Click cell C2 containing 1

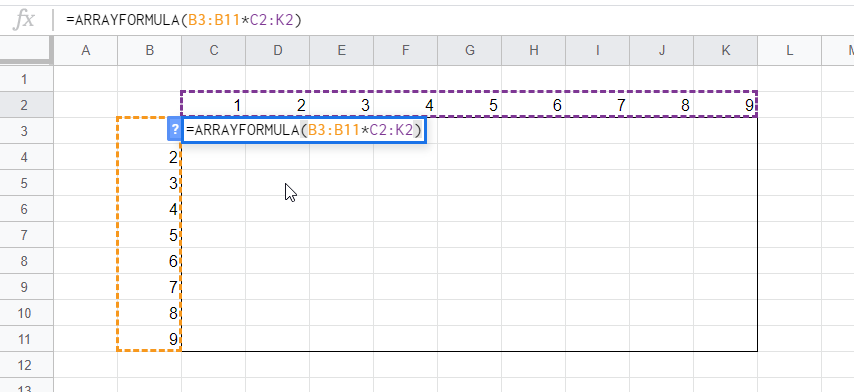coord(214,105)
